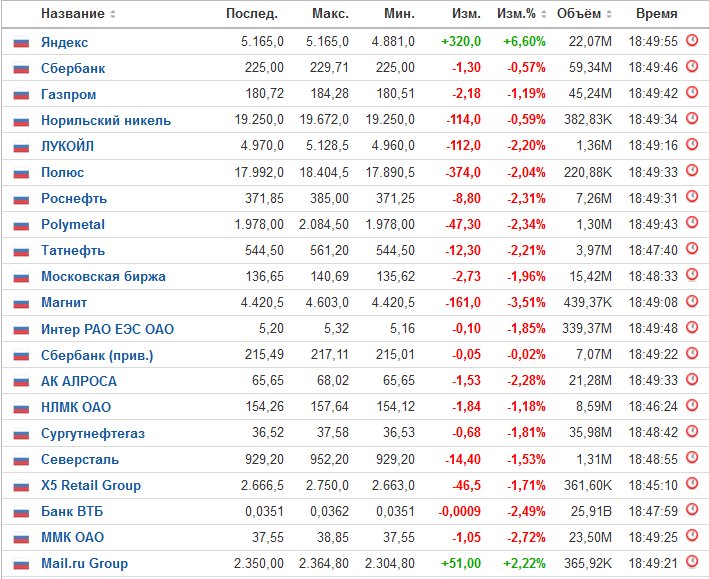709x579 pixels.
Task: Open the Северсталь link
Action: point(80,459)
